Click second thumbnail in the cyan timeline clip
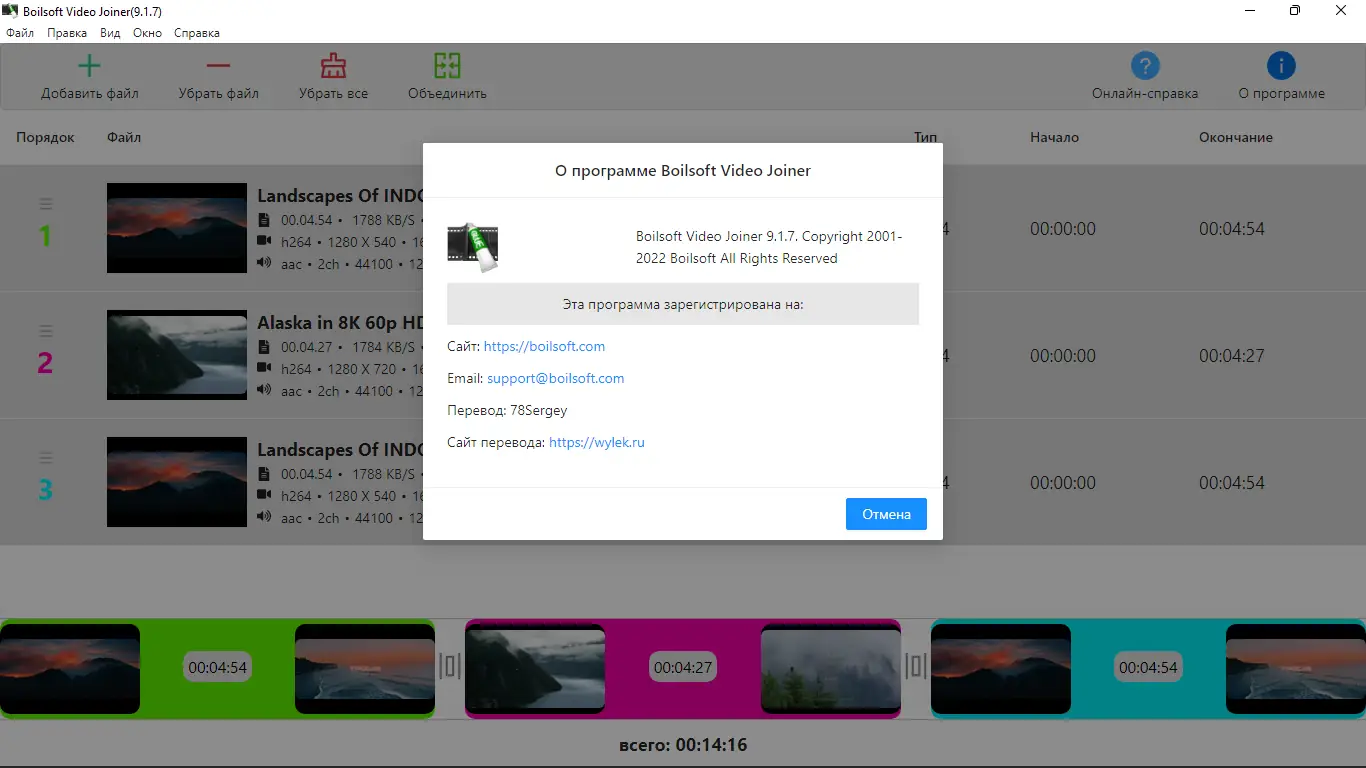This screenshot has width=1366, height=768. [x=1296, y=669]
